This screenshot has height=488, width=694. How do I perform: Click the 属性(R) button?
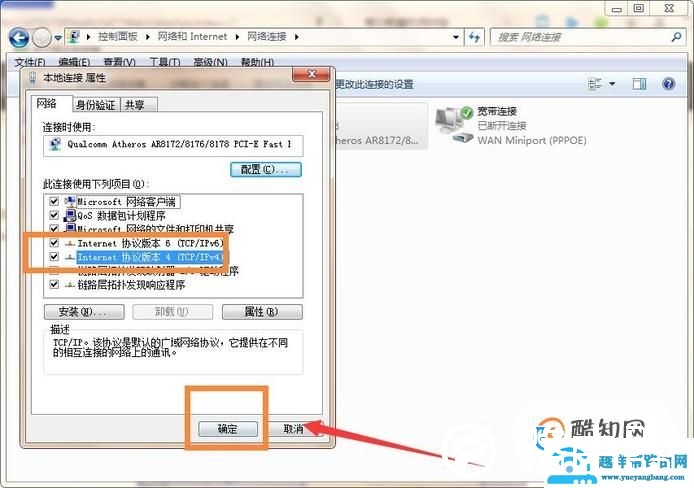(262, 312)
